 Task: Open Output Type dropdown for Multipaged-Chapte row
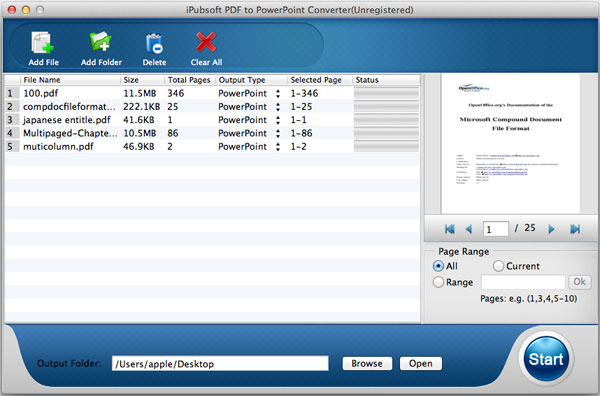click(x=278, y=134)
